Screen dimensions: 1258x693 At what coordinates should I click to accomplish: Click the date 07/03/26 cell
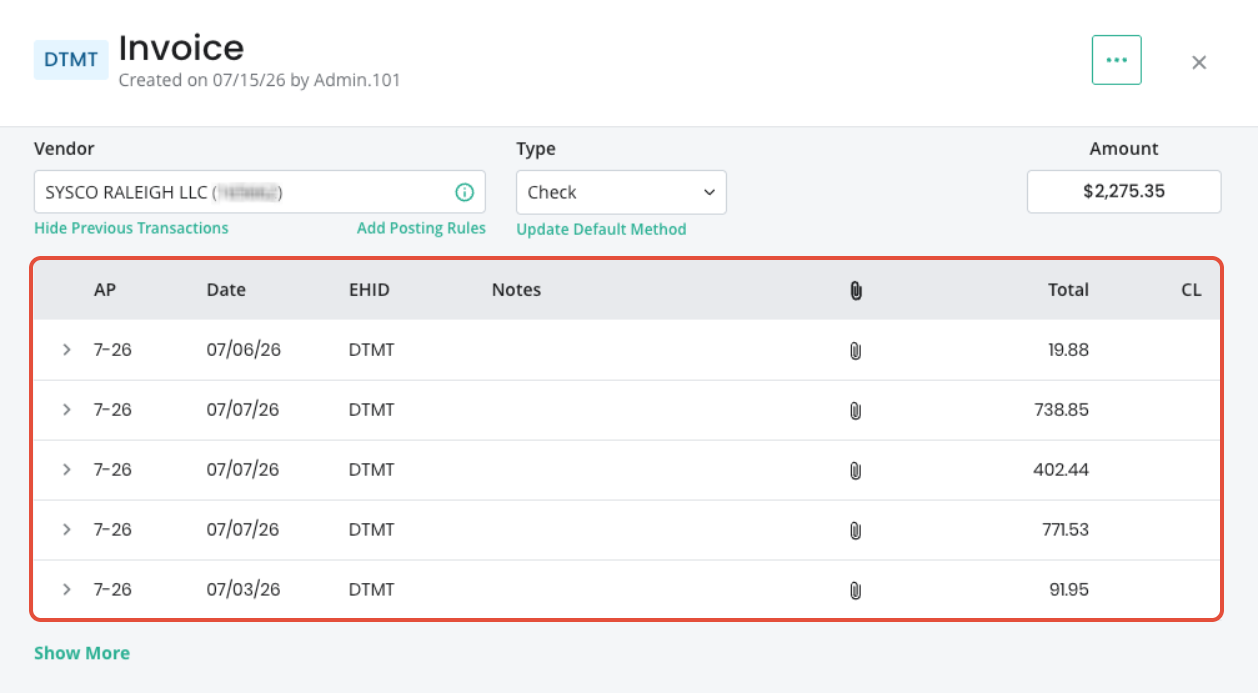click(243, 590)
